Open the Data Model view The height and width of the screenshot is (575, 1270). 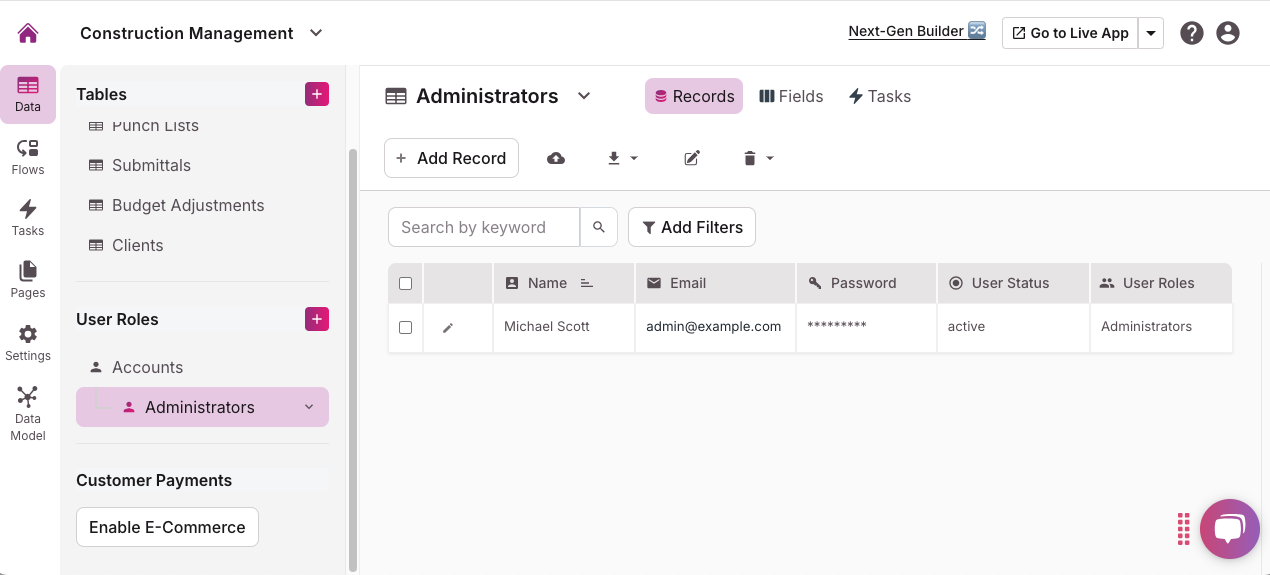28,413
